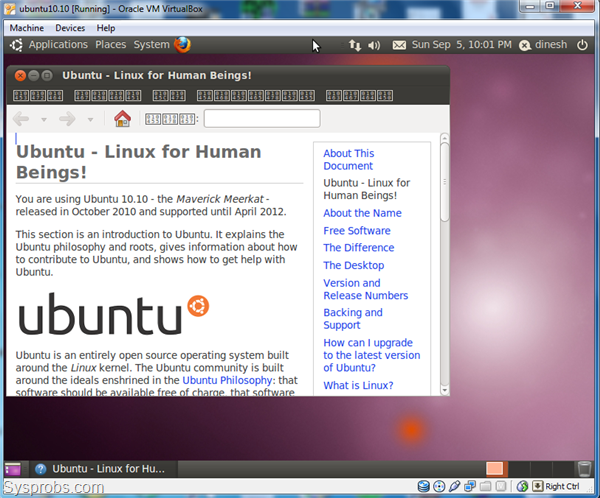The image size is (600, 498).
Task: Open the Firefox browser launcher in the top panel
Action: (183, 45)
